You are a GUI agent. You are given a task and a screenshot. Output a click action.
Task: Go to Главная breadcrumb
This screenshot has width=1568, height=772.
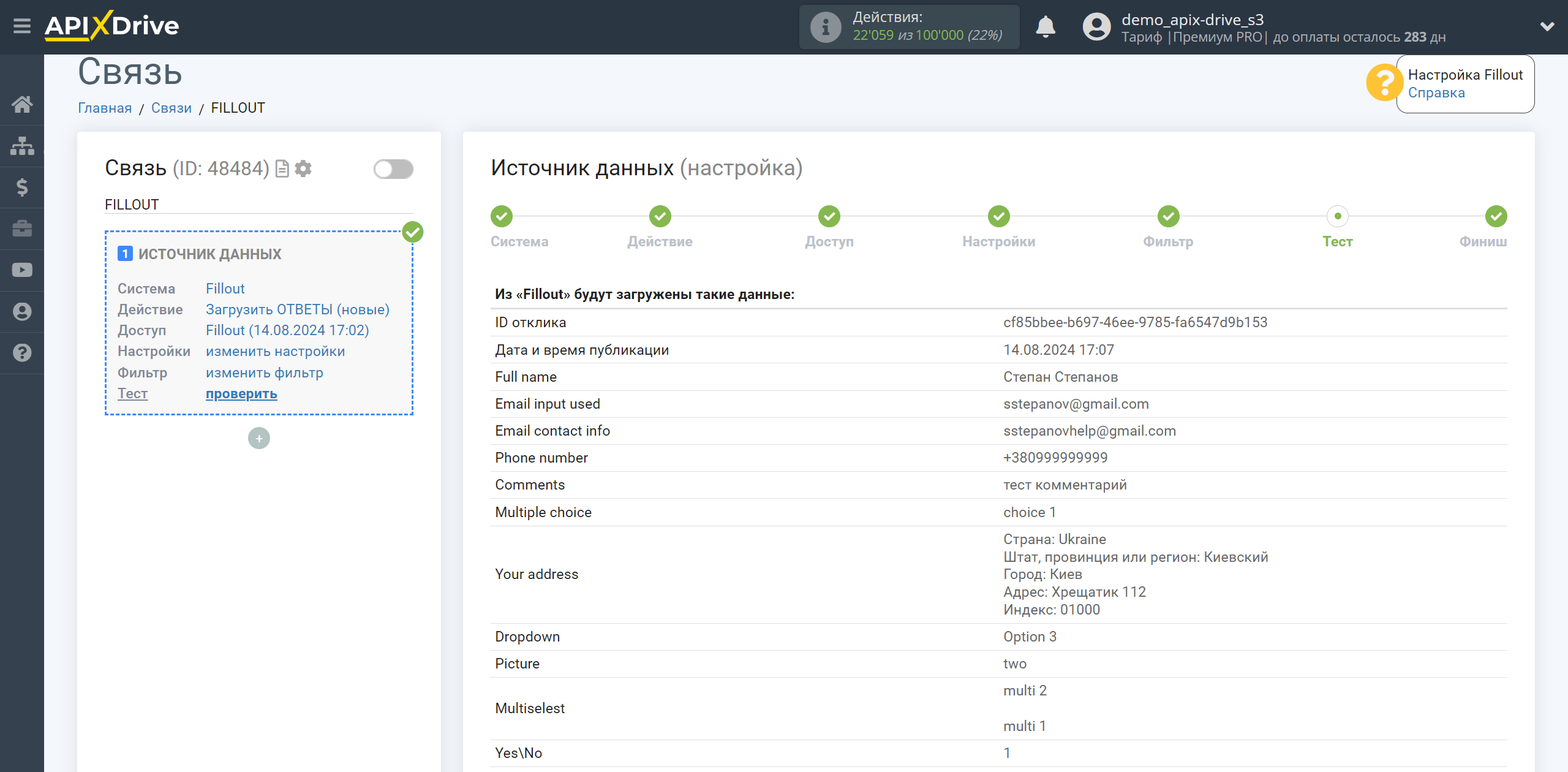click(105, 108)
